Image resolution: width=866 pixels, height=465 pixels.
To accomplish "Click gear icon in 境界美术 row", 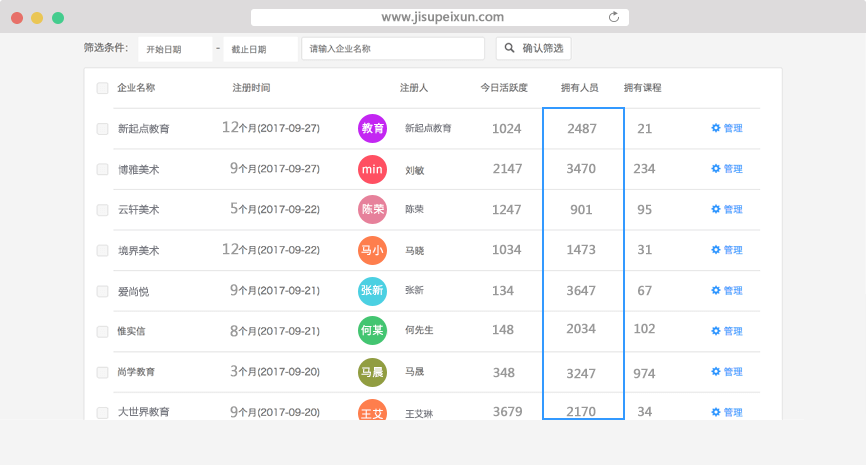I will [x=716, y=250].
